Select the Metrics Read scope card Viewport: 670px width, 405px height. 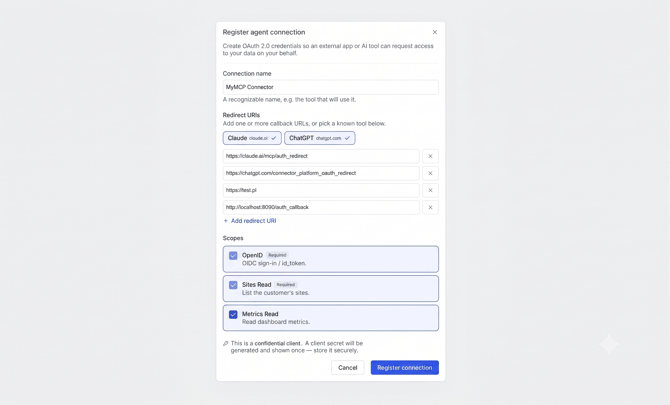tap(330, 318)
